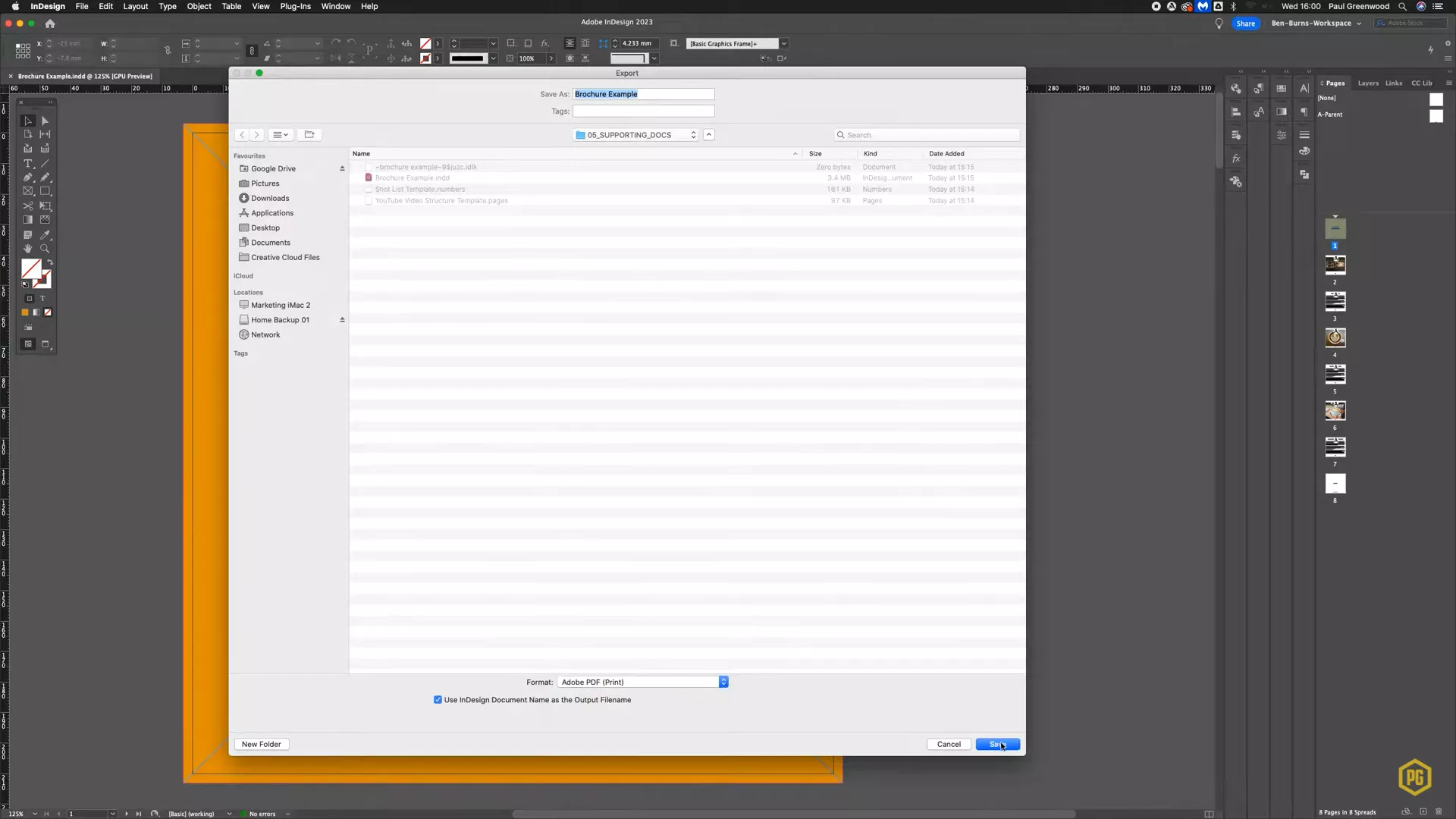Select the Gradient Swatch tool
Screen dimensions: 1456x819
[28, 220]
